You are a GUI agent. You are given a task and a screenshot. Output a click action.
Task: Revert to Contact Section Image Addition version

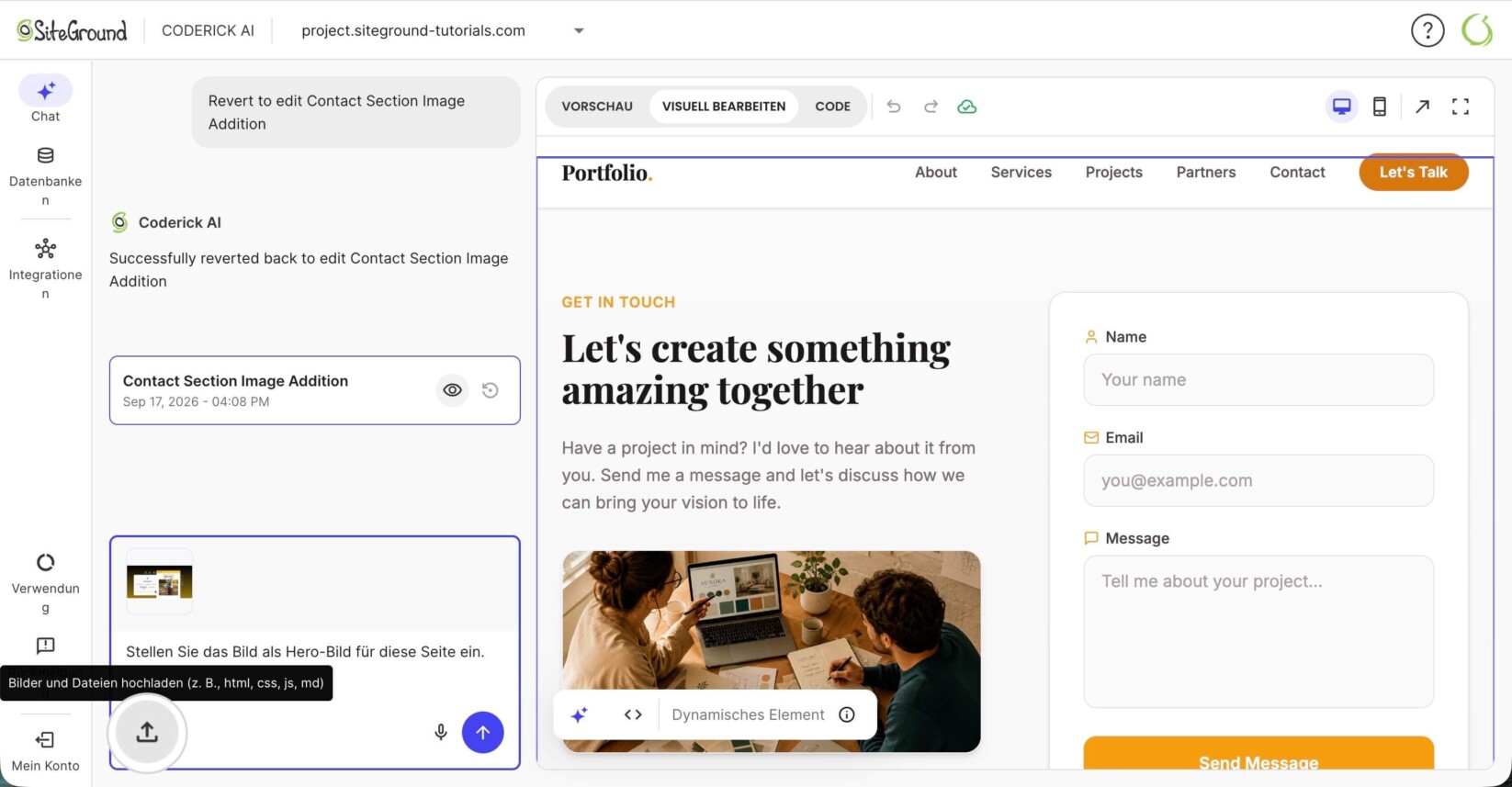click(491, 390)
